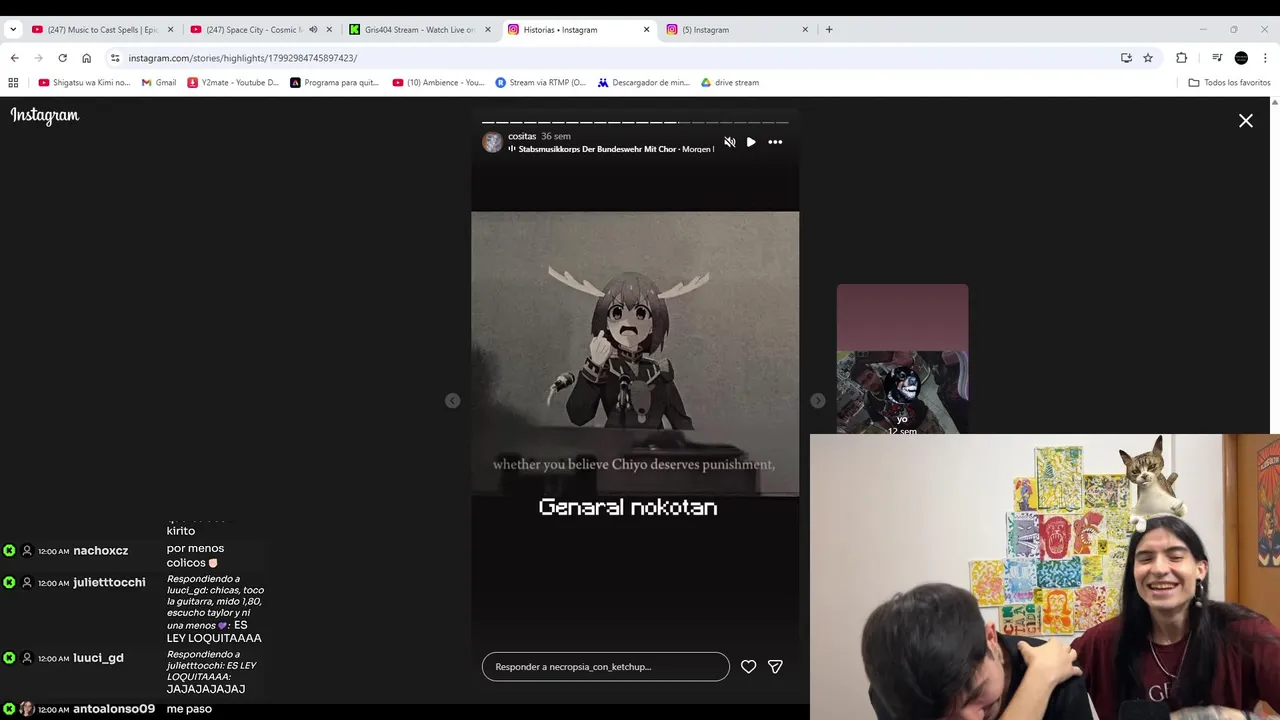Open the 'Descargador de min...' bookmark
Image resolution: width=1280 pixels, height=720 pixels.
(644, 83)
